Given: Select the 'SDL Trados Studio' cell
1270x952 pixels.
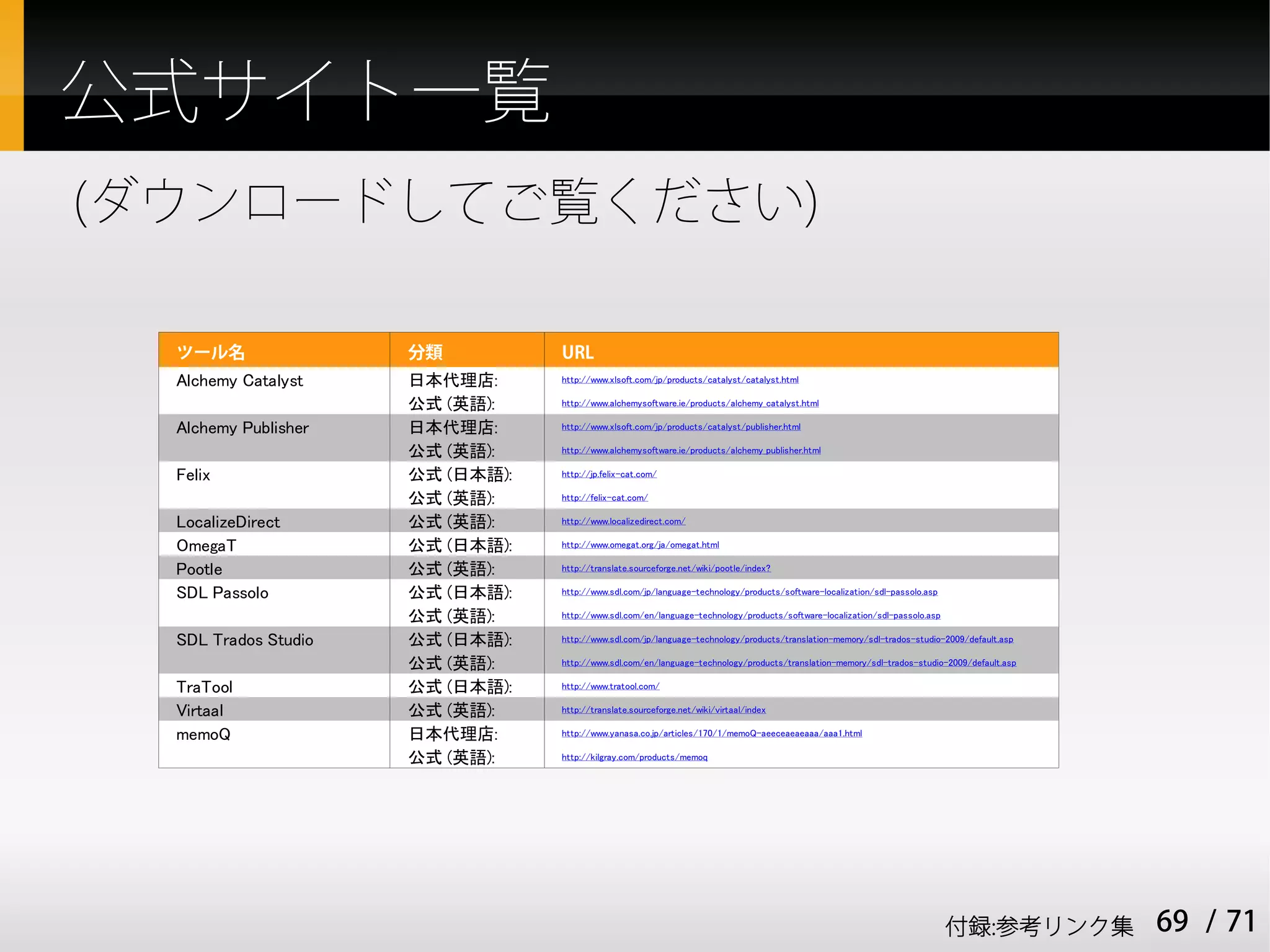Looking at the screenshot, I should (274, 650).
